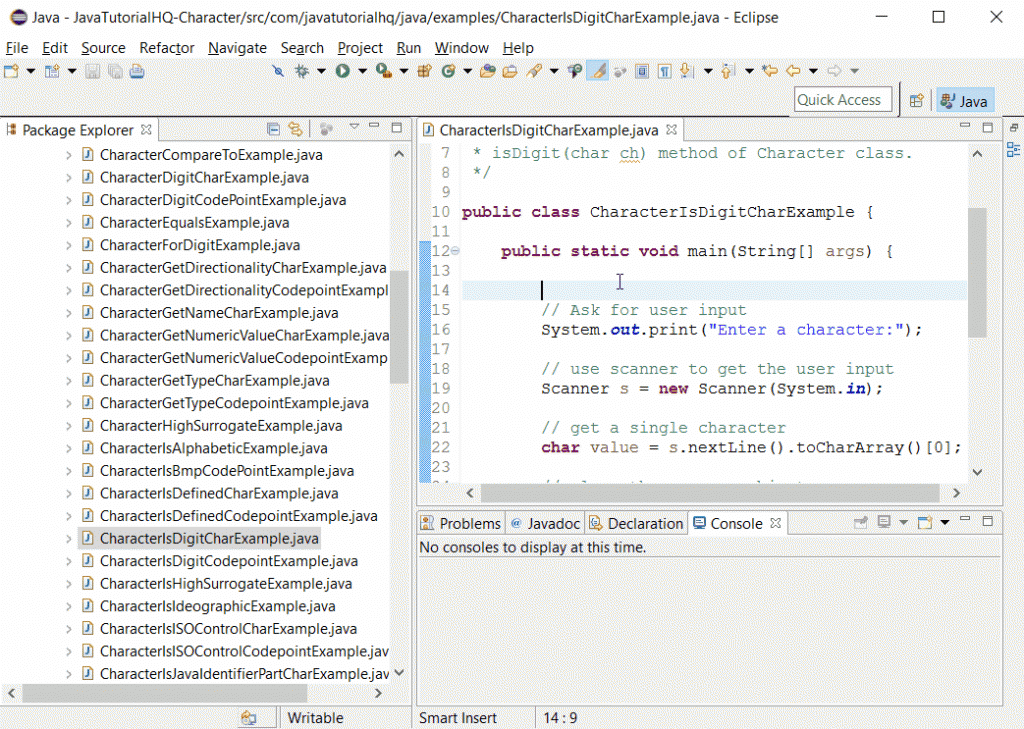The width and height of the screenshot is (1024, 729).
Task: Maximize the Package Explorer panel
Action: [x=396, y=127]
